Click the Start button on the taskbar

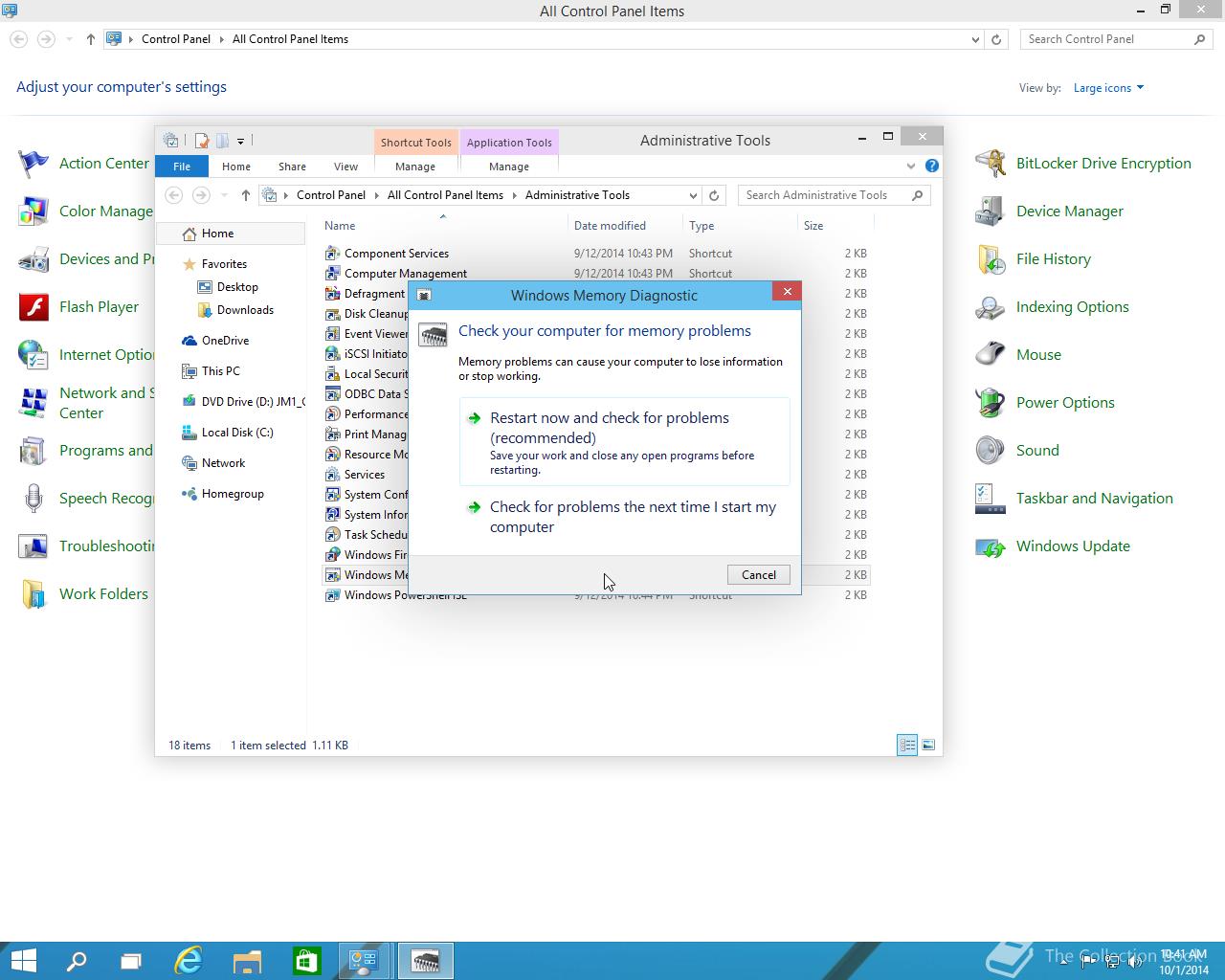pyautogui.click(x=23, y=961)
